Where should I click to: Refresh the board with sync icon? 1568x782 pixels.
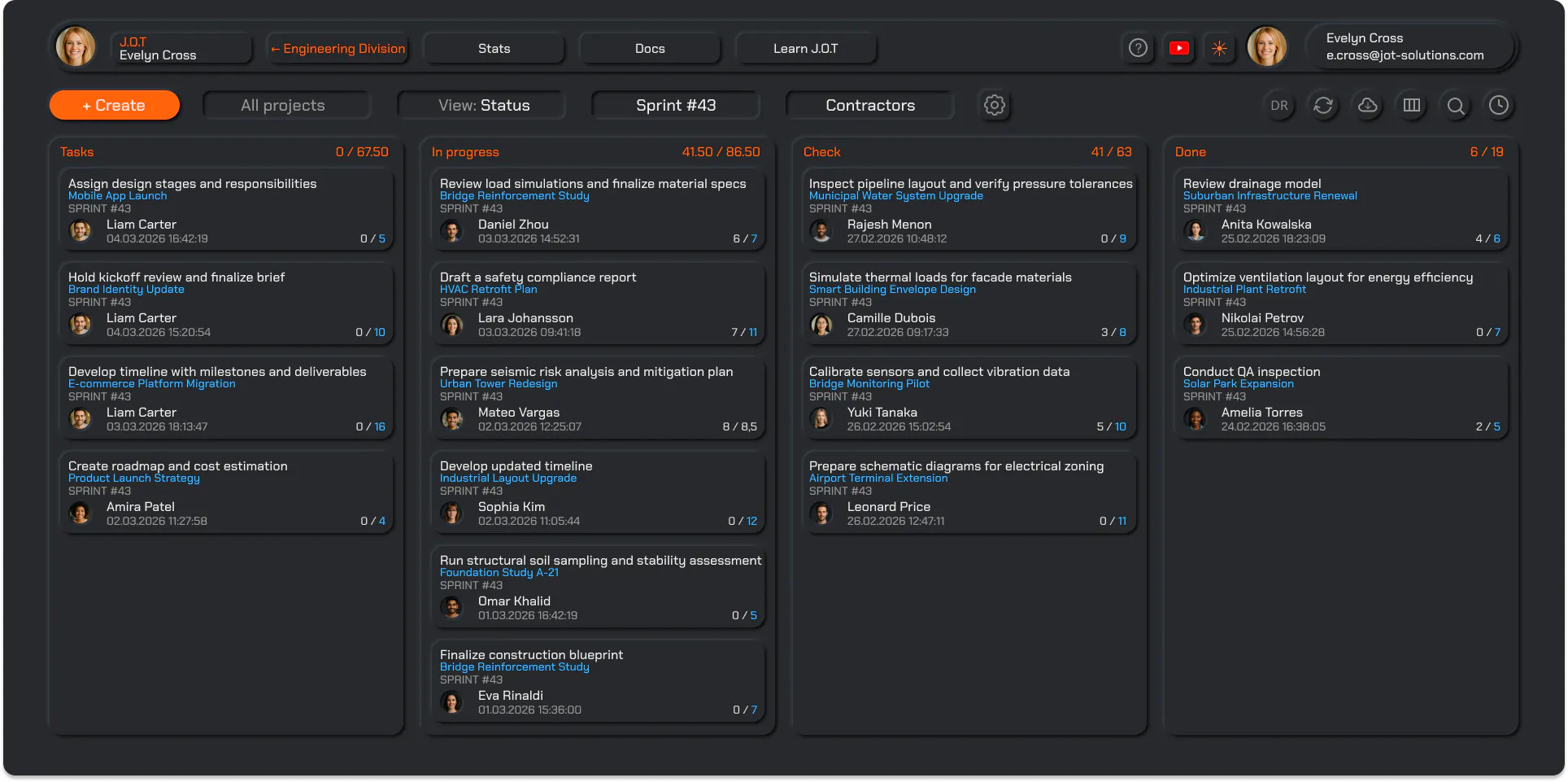1323,105
